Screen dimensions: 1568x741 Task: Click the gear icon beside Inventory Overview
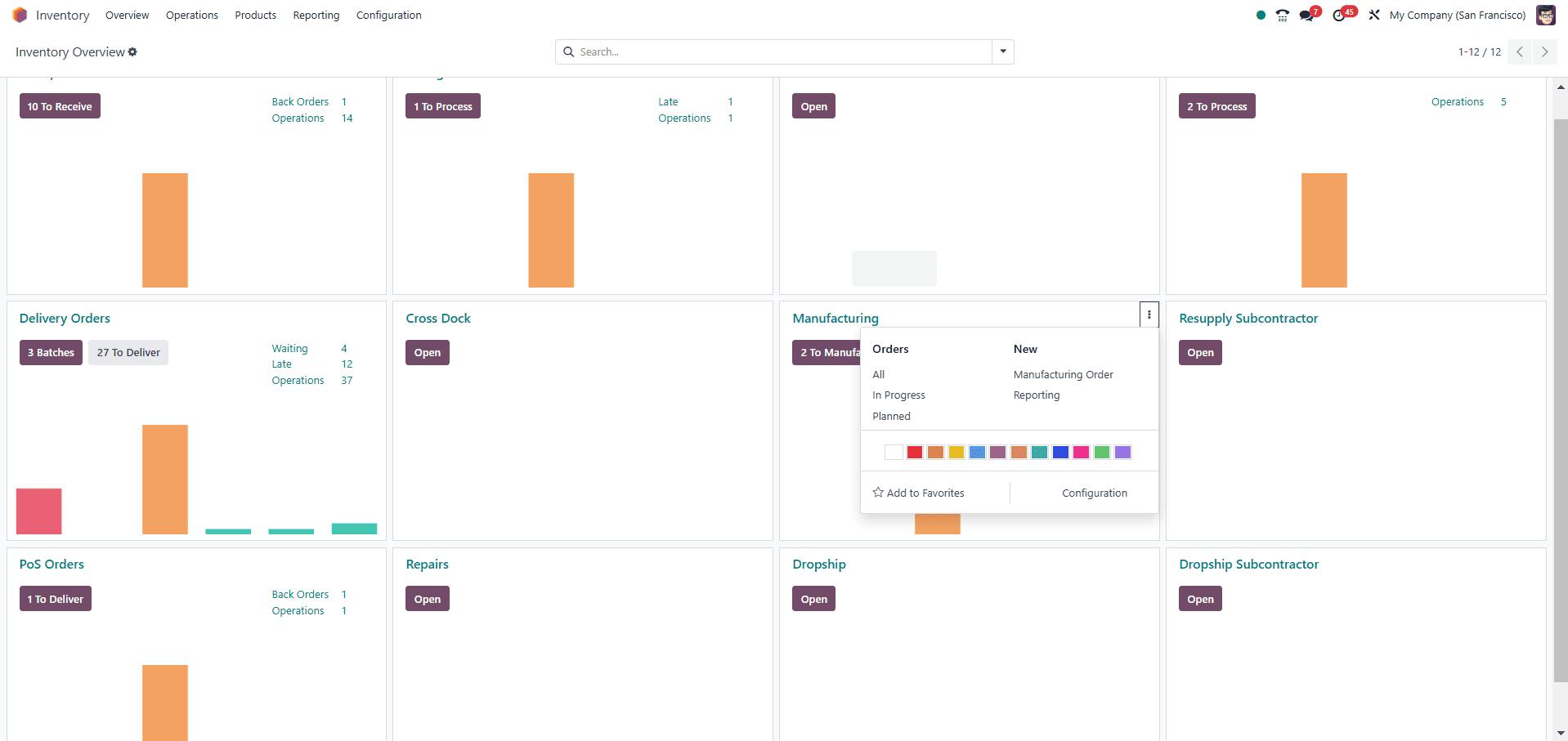(132, 52)
